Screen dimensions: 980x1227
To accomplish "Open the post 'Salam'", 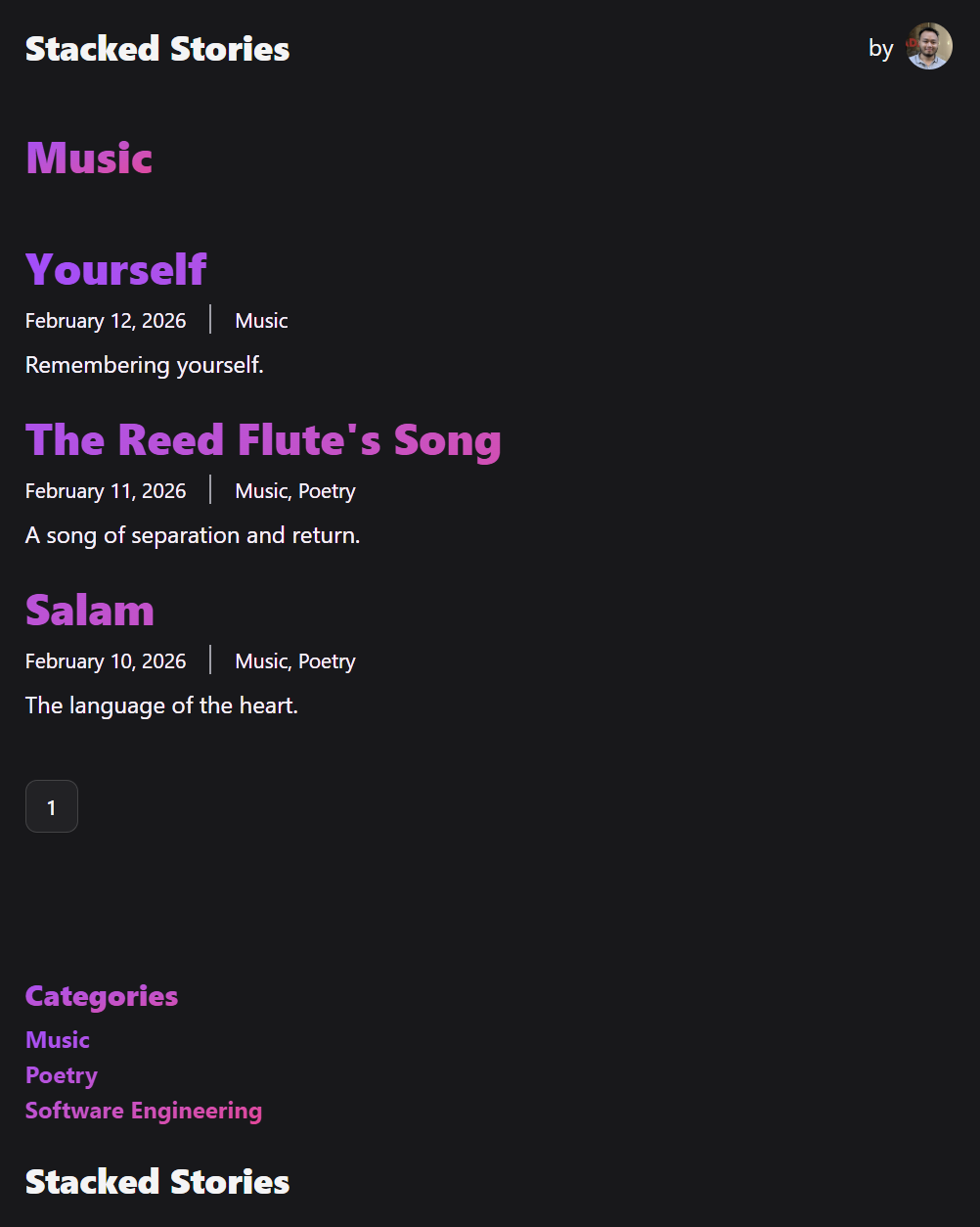I will 89,609.
